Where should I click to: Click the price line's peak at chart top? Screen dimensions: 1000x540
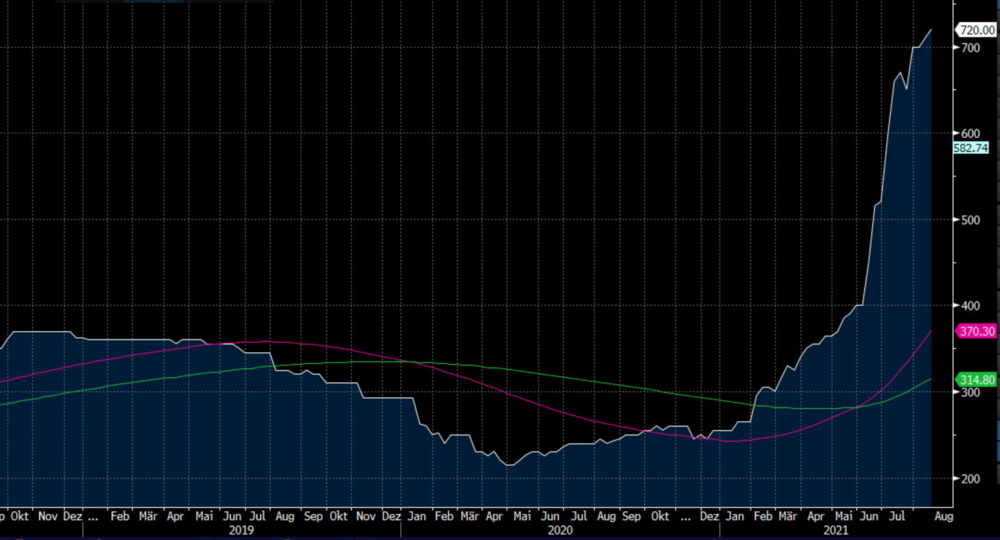[931, 30]
